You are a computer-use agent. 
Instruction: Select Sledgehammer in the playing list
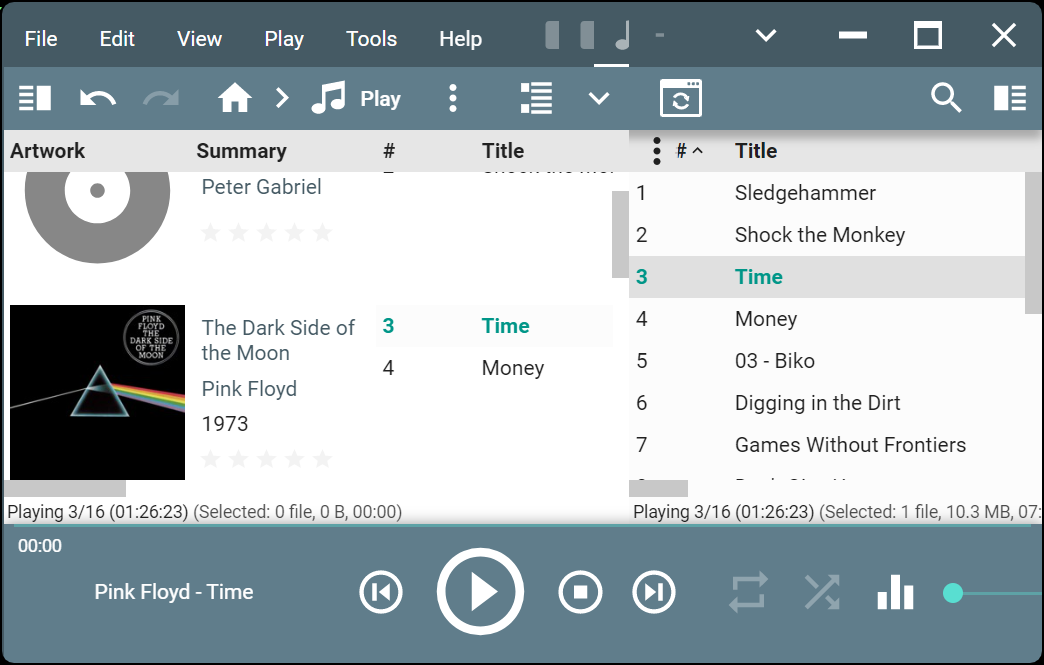click(805, 193)
